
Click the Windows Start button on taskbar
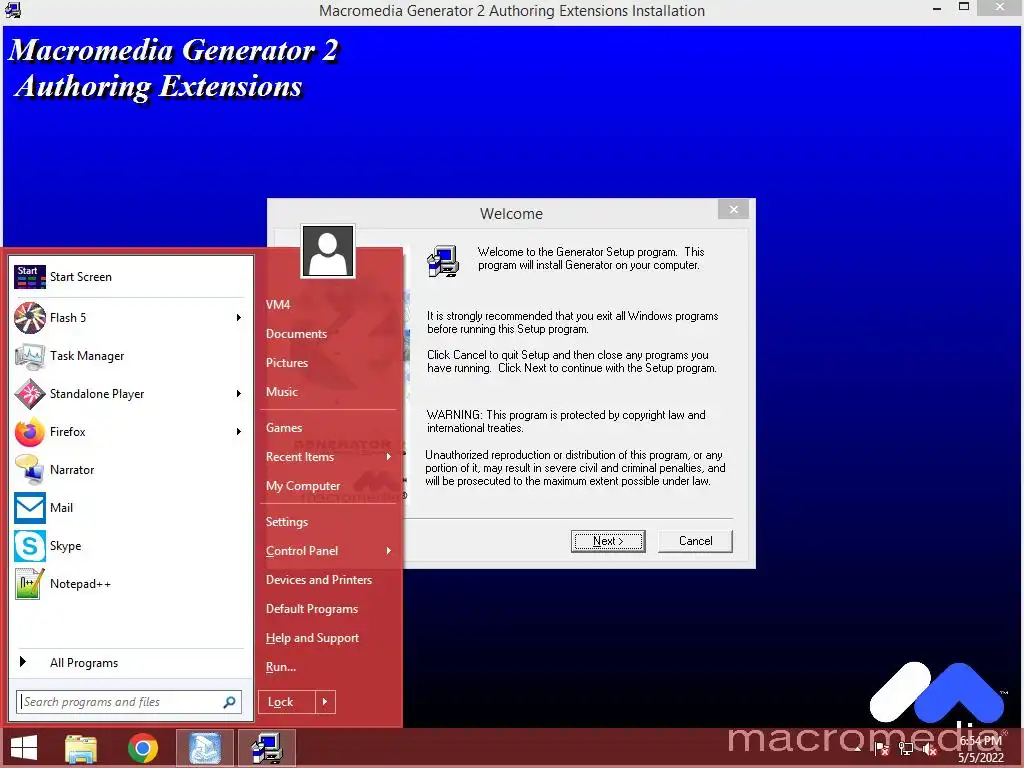(x=24, y=748)
